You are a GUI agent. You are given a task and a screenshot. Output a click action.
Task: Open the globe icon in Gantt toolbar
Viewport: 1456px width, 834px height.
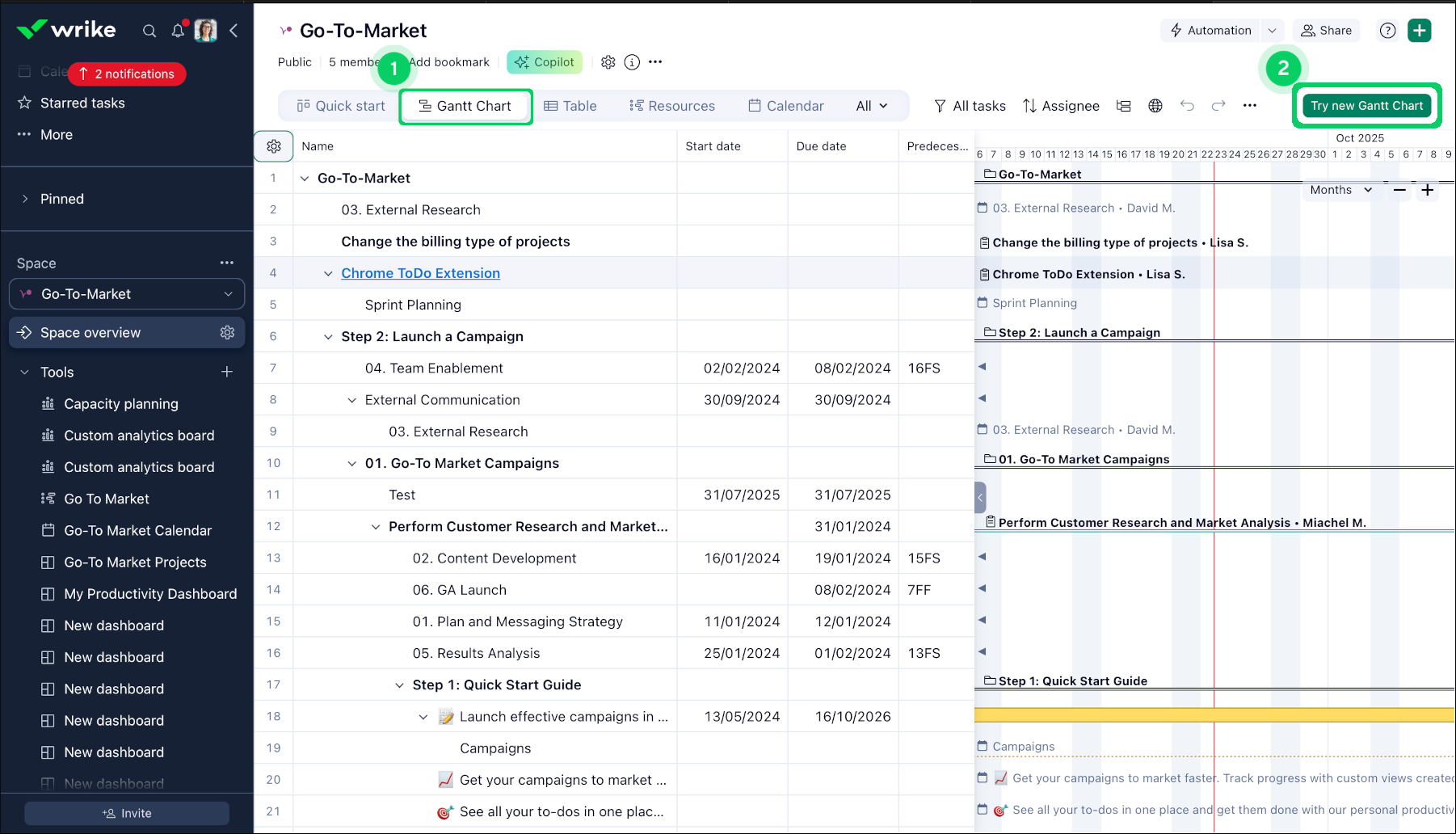[1155, 106]
